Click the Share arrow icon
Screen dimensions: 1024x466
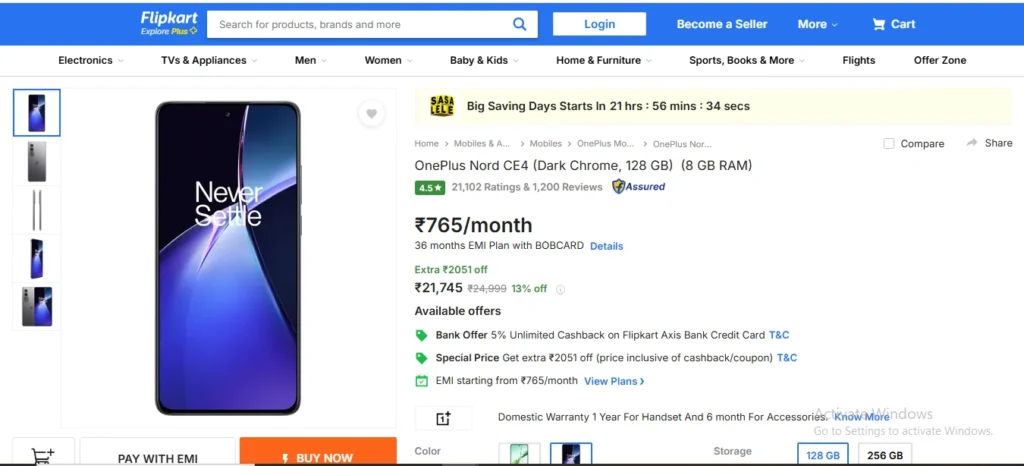[972, 142]
